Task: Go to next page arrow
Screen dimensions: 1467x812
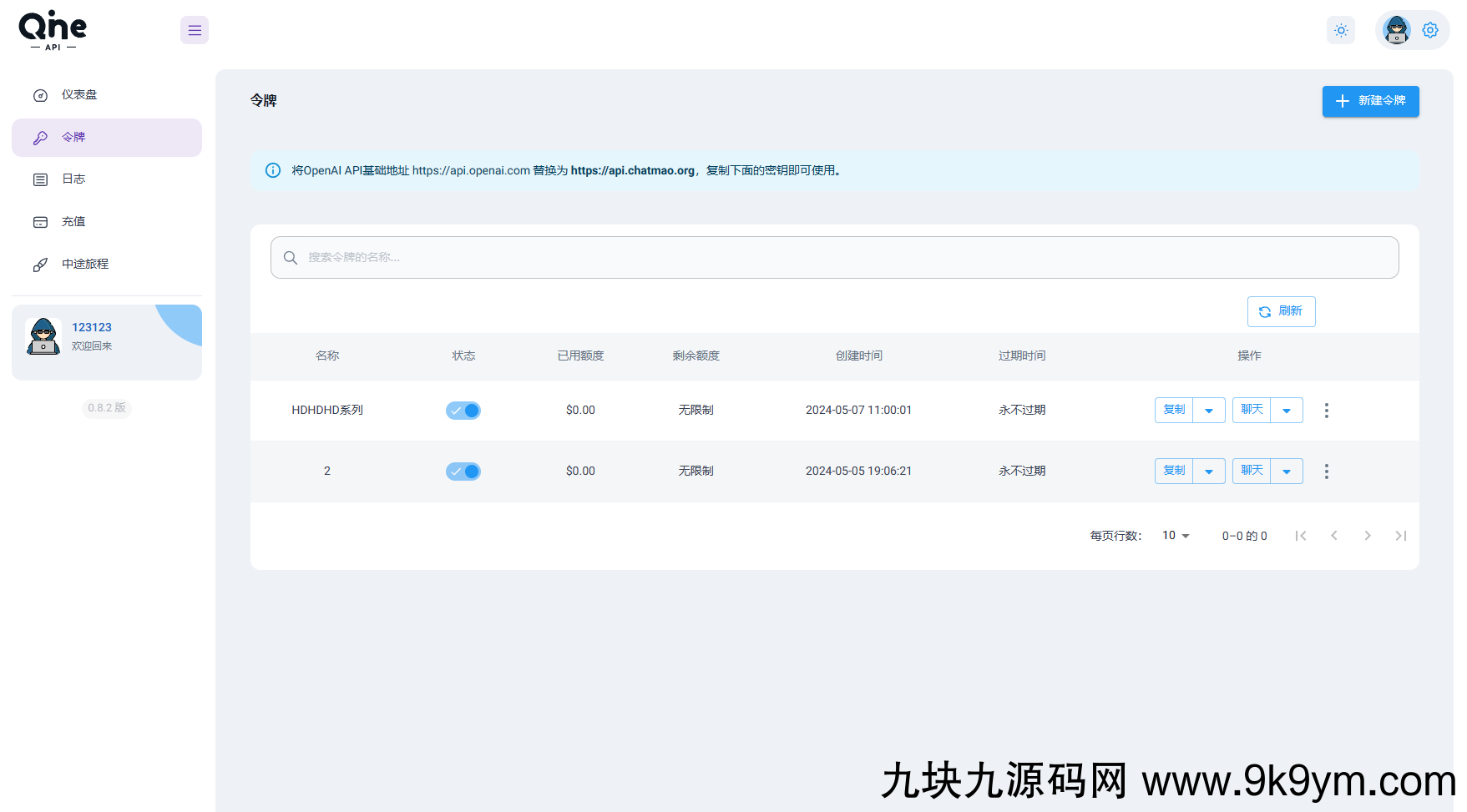Action: (1368, 536)
